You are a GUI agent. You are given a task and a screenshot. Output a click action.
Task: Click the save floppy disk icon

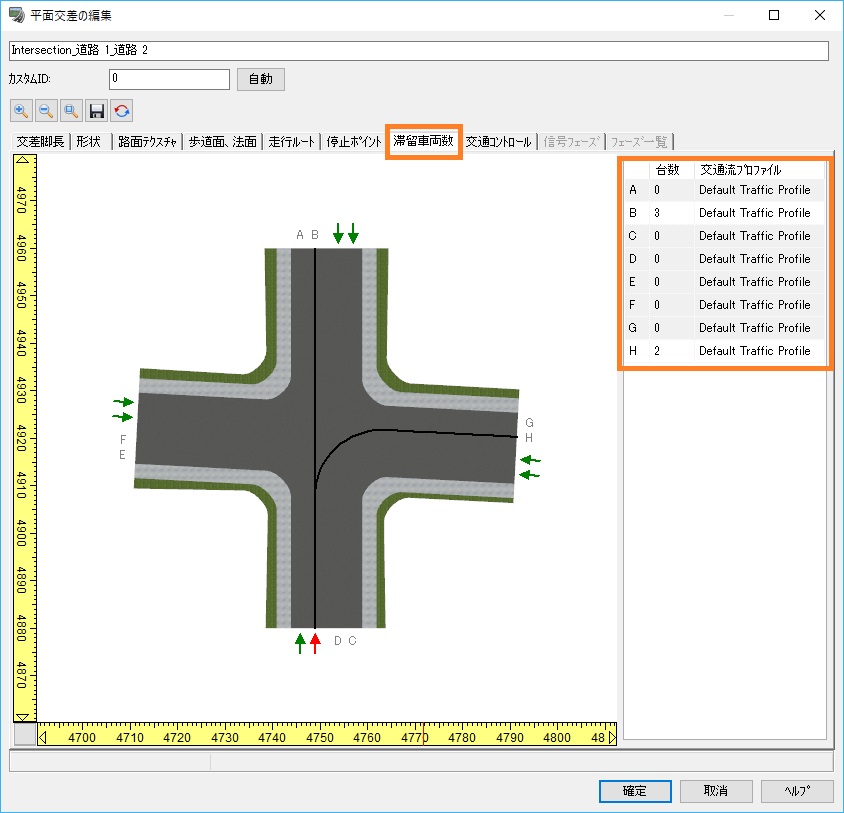coord(97,111)
